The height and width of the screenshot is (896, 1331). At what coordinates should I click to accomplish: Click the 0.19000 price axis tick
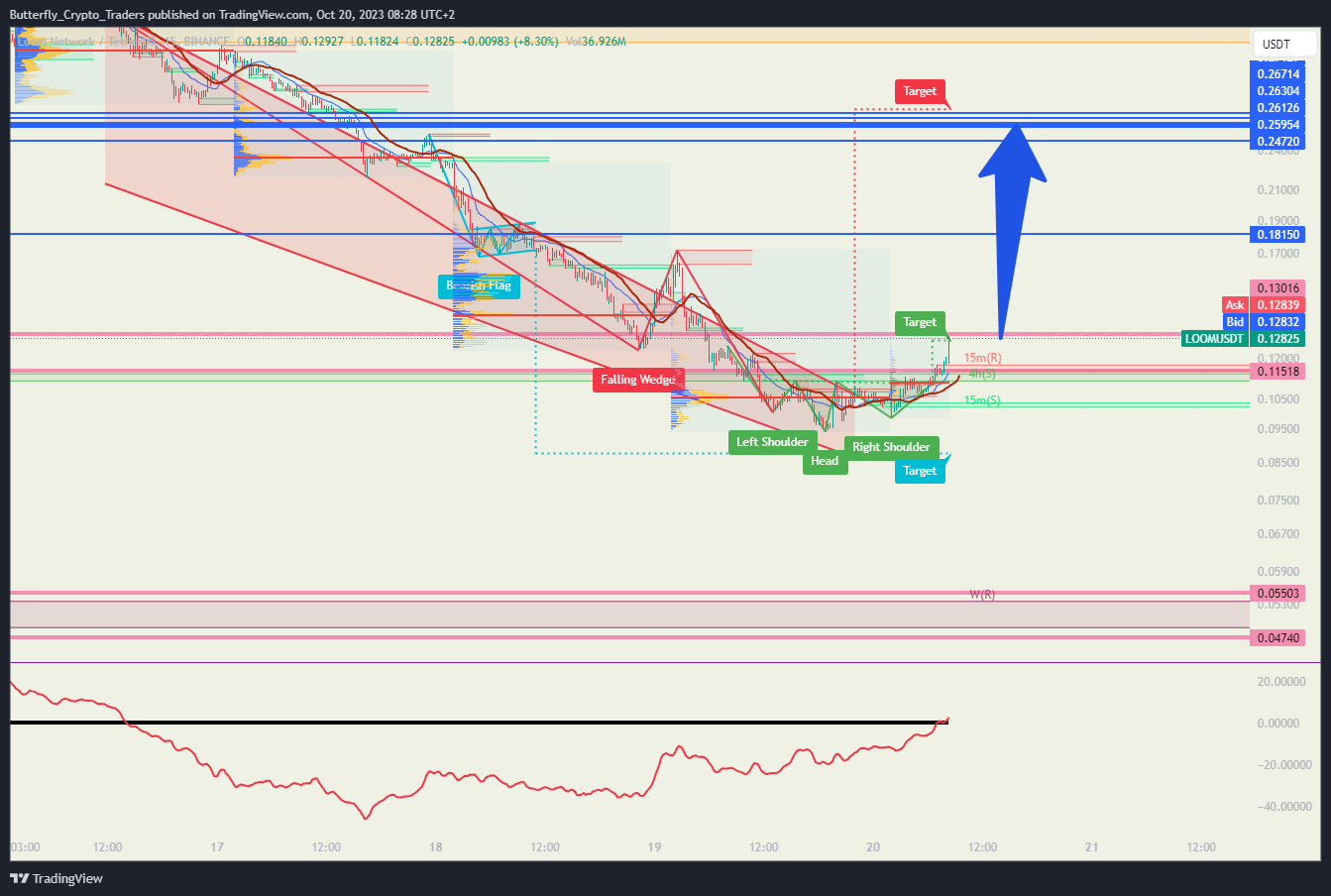[1279, 221]
